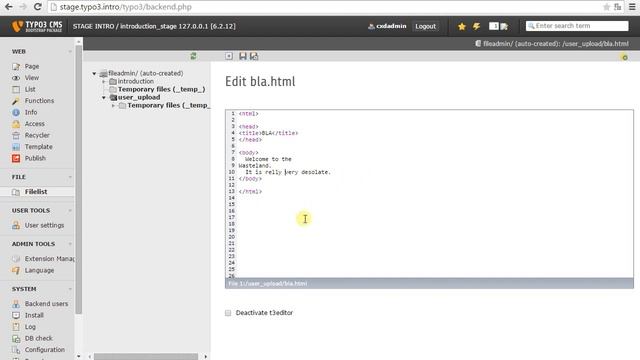Image resolution: width=640 pixels, height=360 pixels.
Task: Click the Template module icon
Action: point(16,147)
